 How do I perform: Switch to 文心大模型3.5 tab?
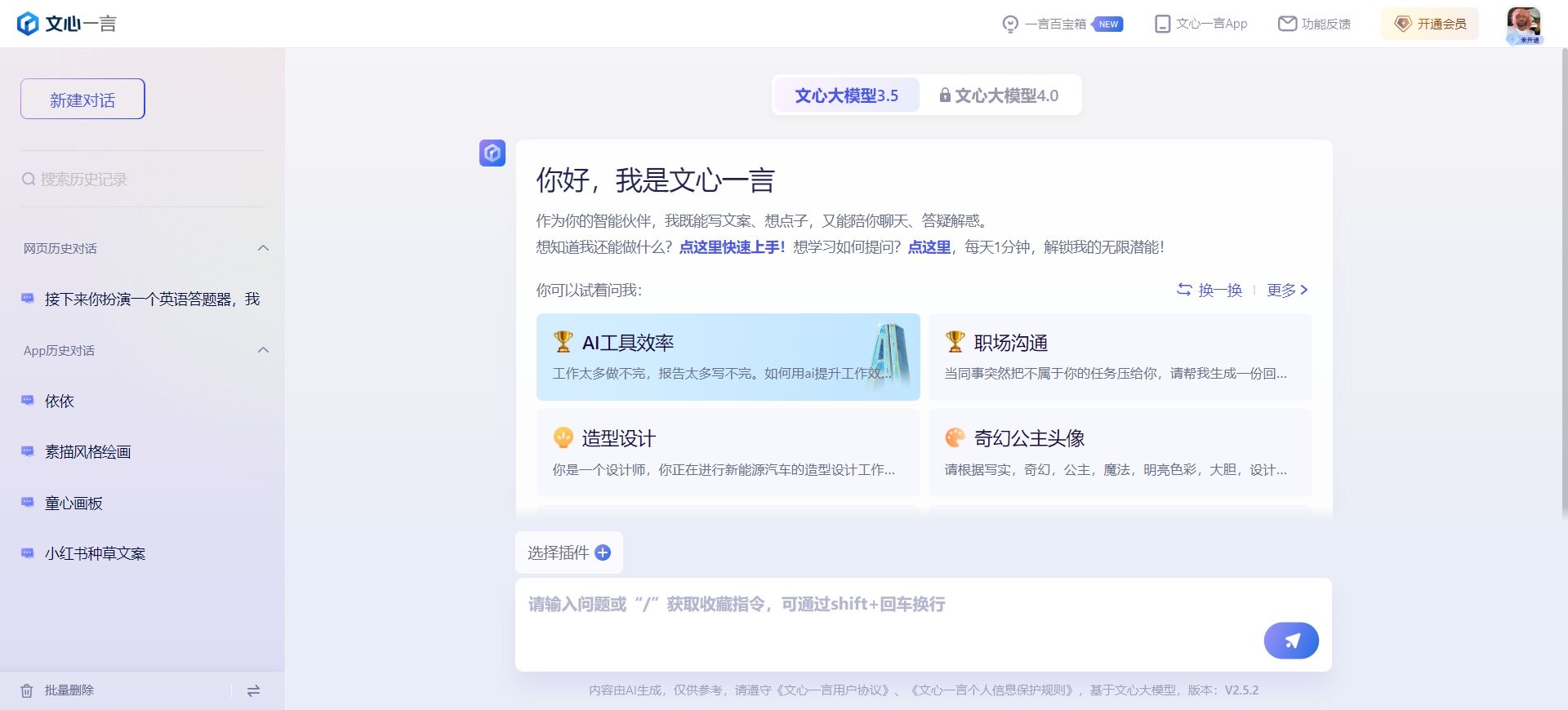(846, 95)
